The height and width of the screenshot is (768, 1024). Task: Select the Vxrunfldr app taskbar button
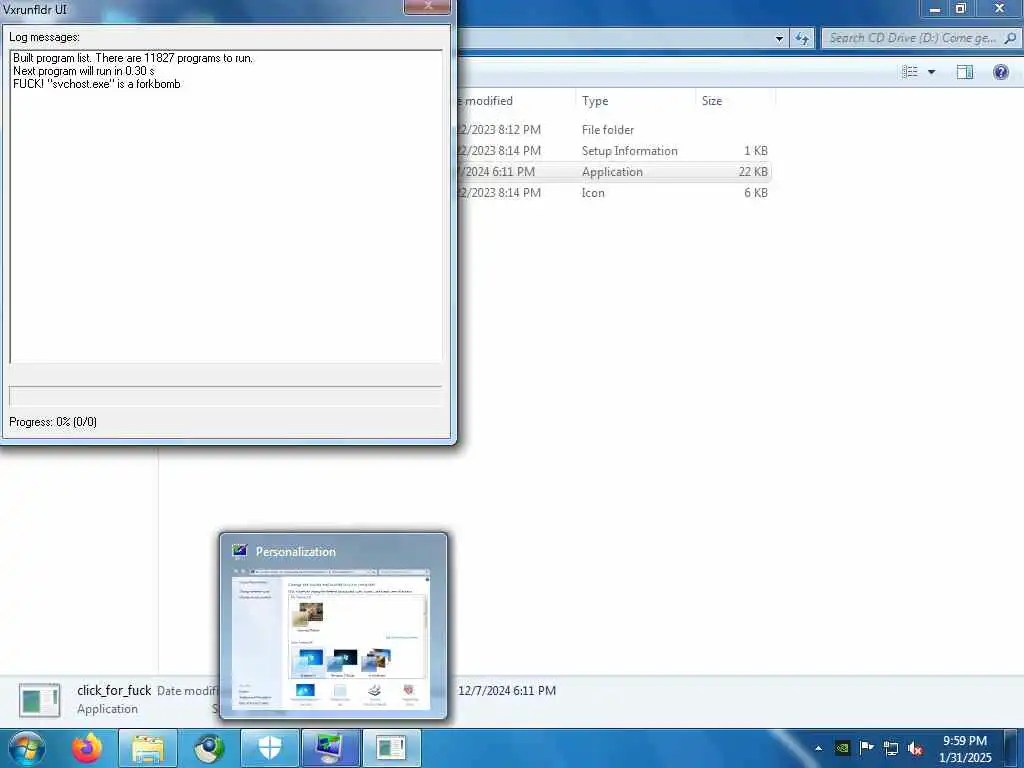(391, 748)
